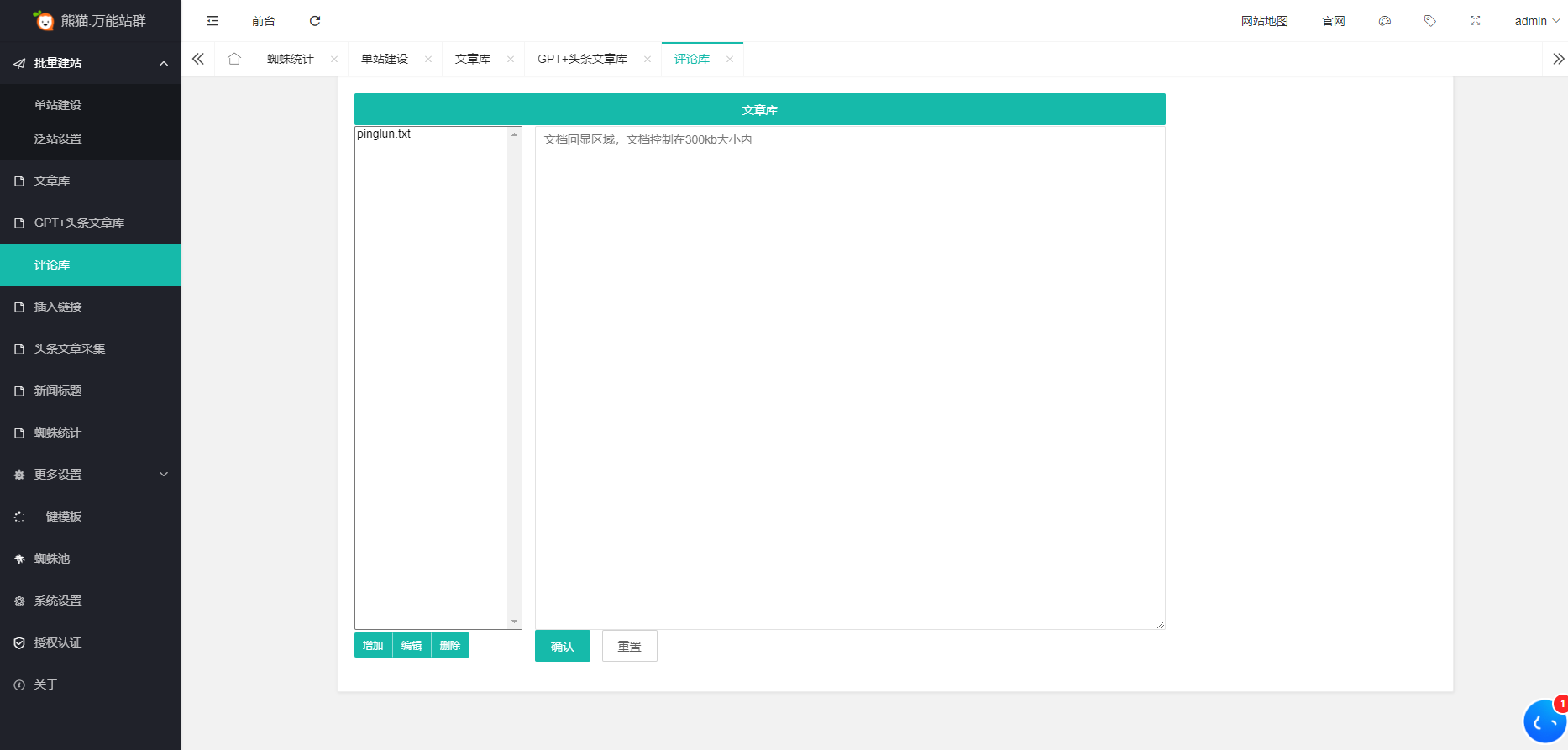Click the 编辑 button
The image size is (1568, 750).
tap(412, 645)
